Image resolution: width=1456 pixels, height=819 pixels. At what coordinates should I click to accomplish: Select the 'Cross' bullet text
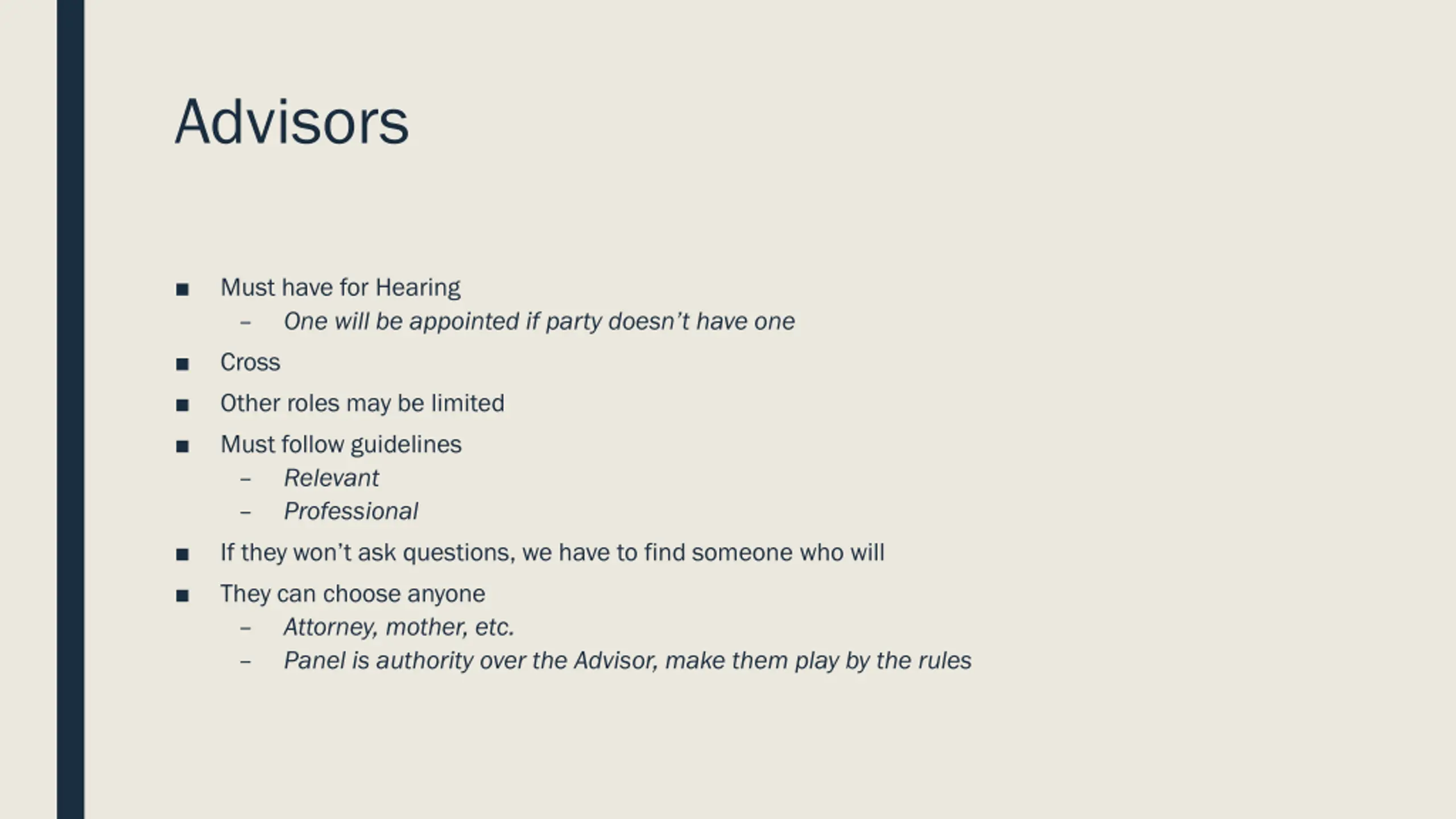coord(250,362)
